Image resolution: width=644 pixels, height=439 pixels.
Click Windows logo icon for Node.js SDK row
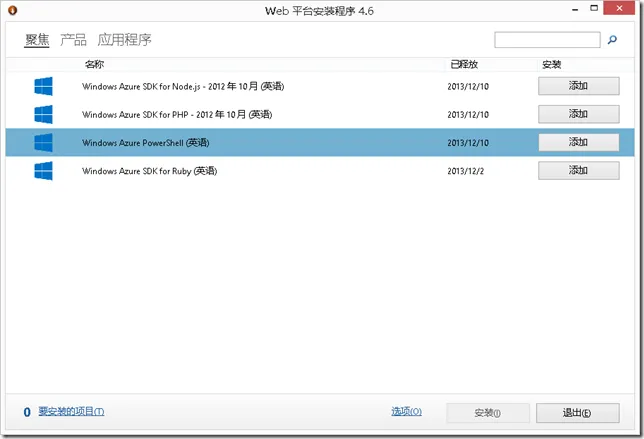coord(44,86)
